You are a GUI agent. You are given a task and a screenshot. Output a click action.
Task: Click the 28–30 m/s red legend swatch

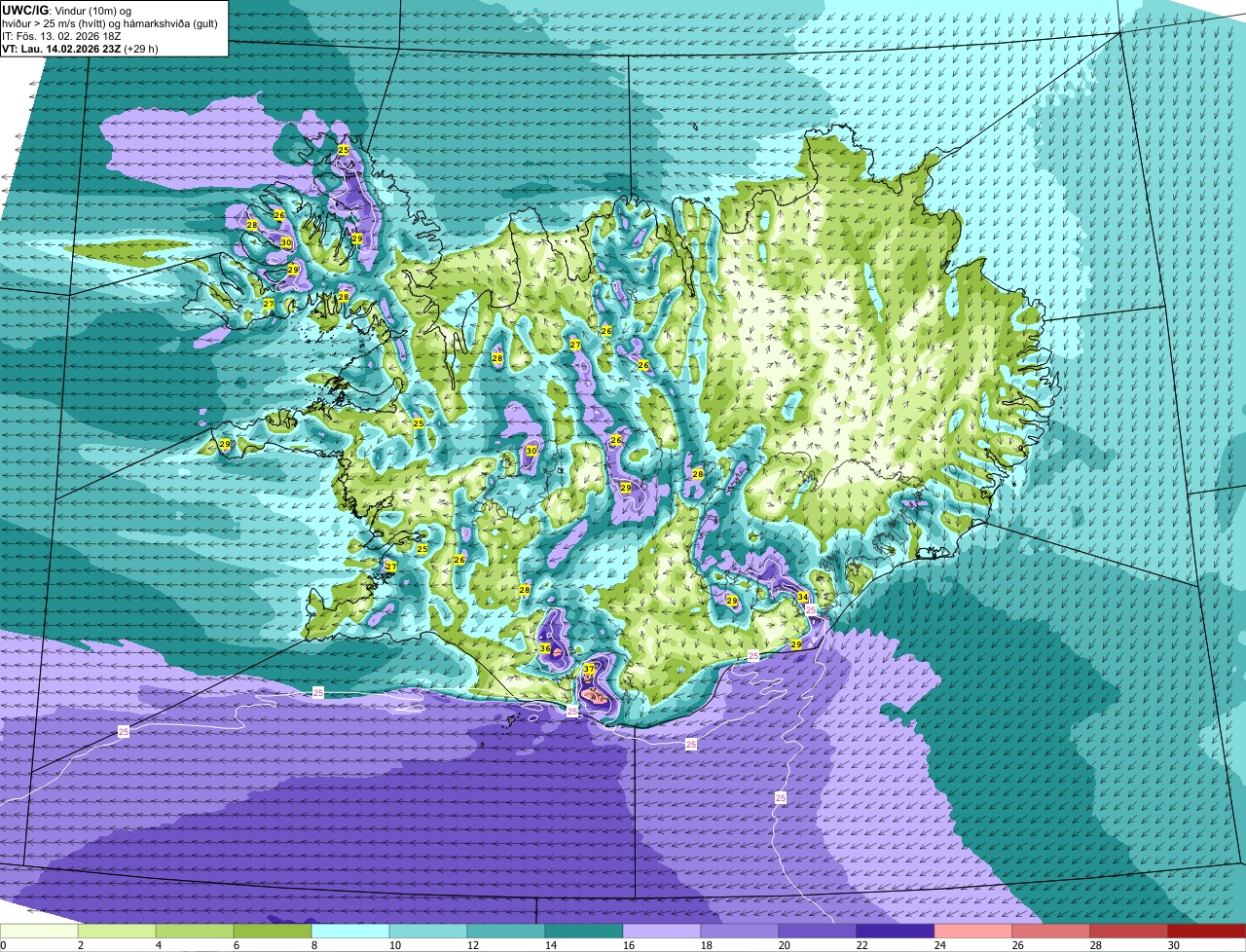pyautogui.click(x=1129, y=931)
